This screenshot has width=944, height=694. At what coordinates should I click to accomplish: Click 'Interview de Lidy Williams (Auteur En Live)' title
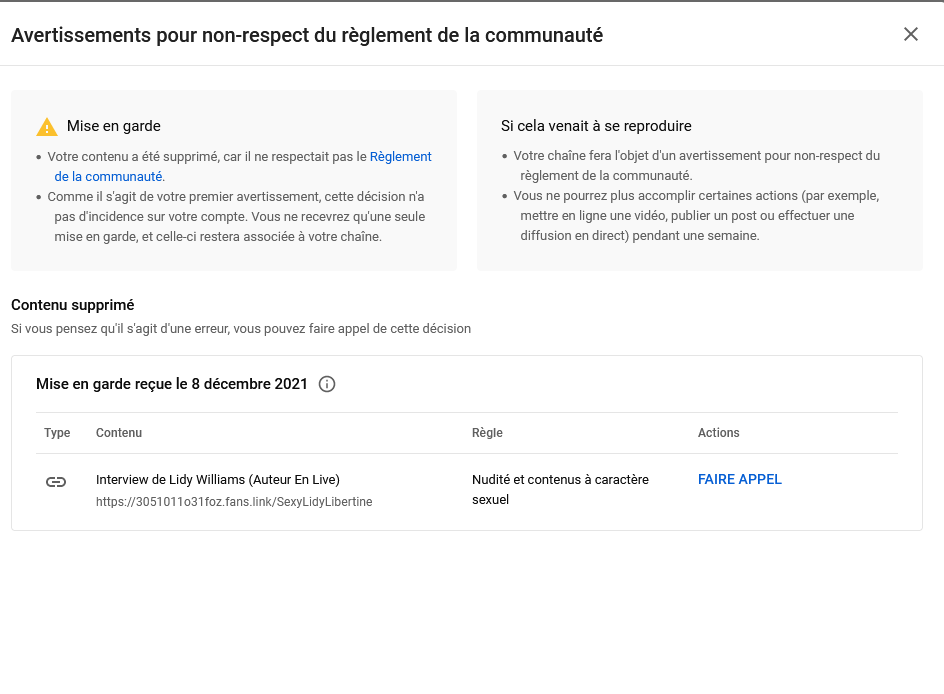pyautogui.click(x=217, y=480)
